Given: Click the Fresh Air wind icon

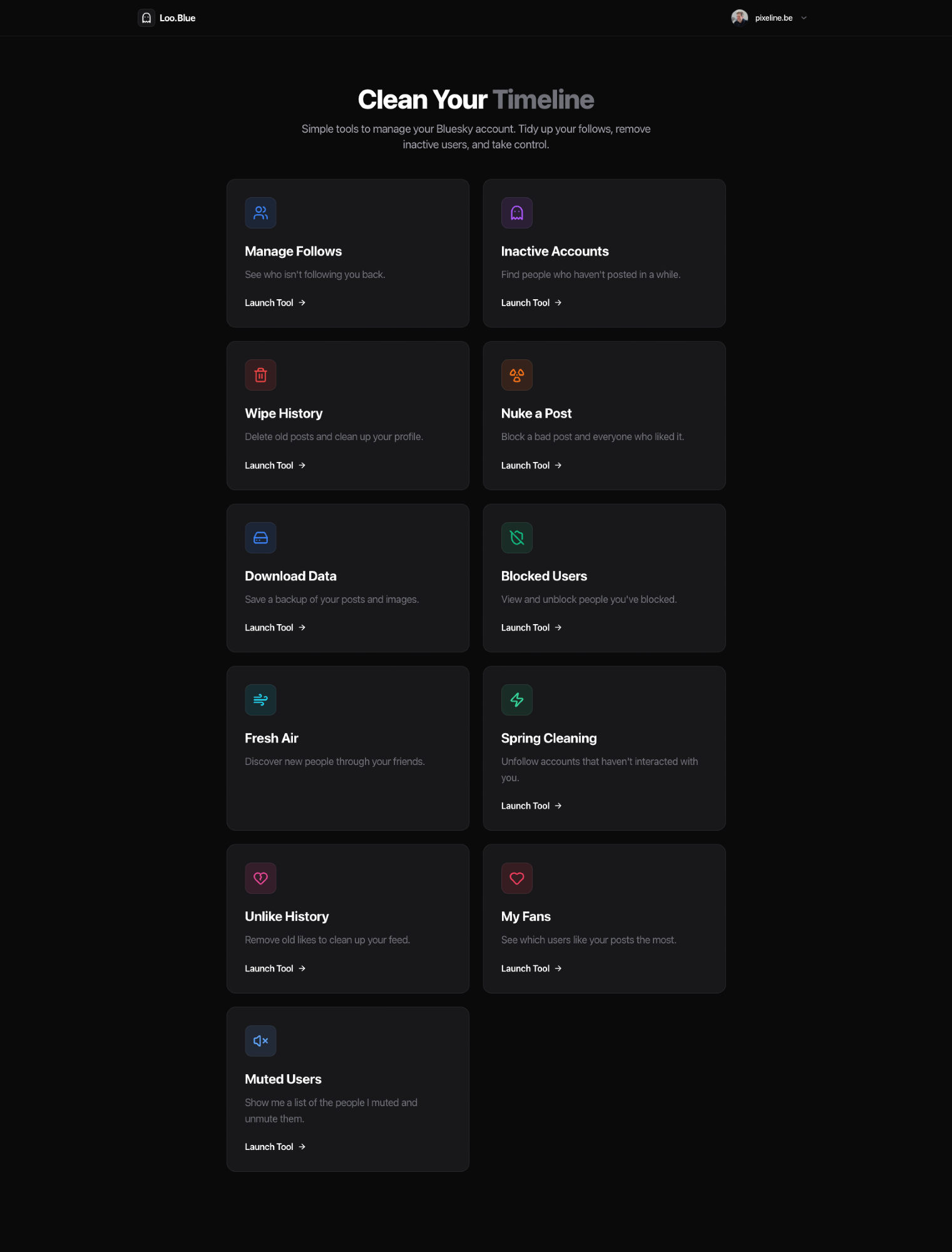Looking at the screenshot, I should pos(260,700).
